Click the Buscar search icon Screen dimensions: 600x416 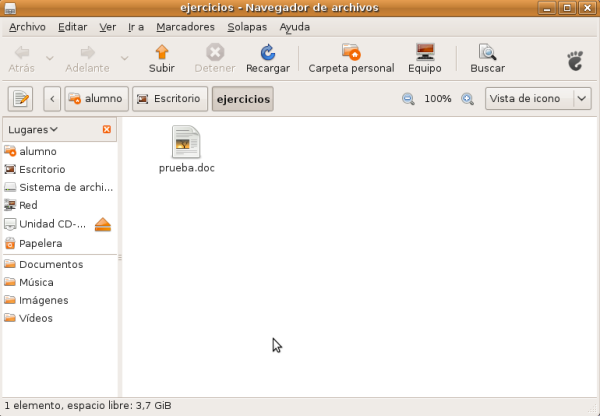coord(487,52)
